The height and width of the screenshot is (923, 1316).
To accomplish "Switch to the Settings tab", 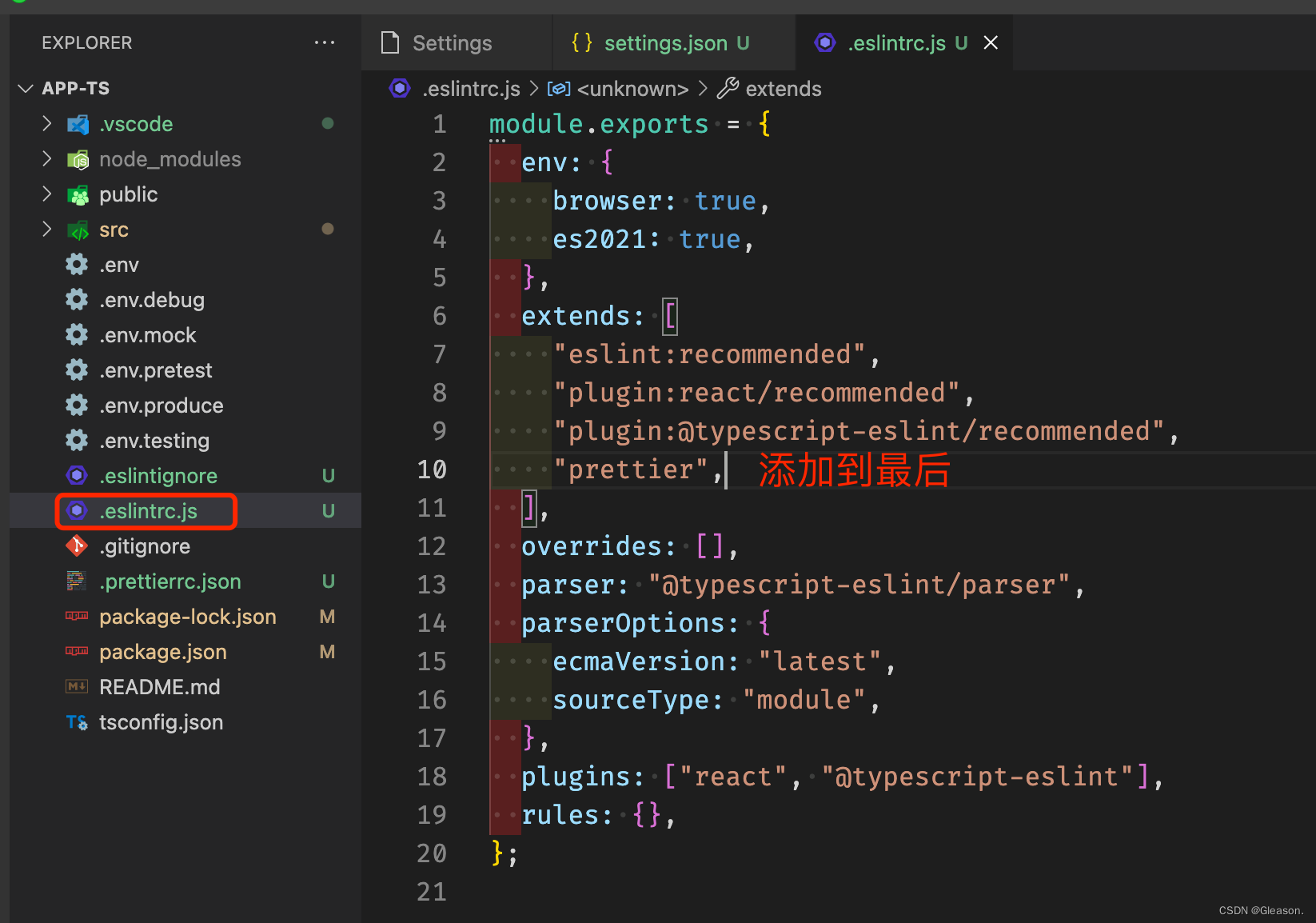I will [x=457, y=42].
